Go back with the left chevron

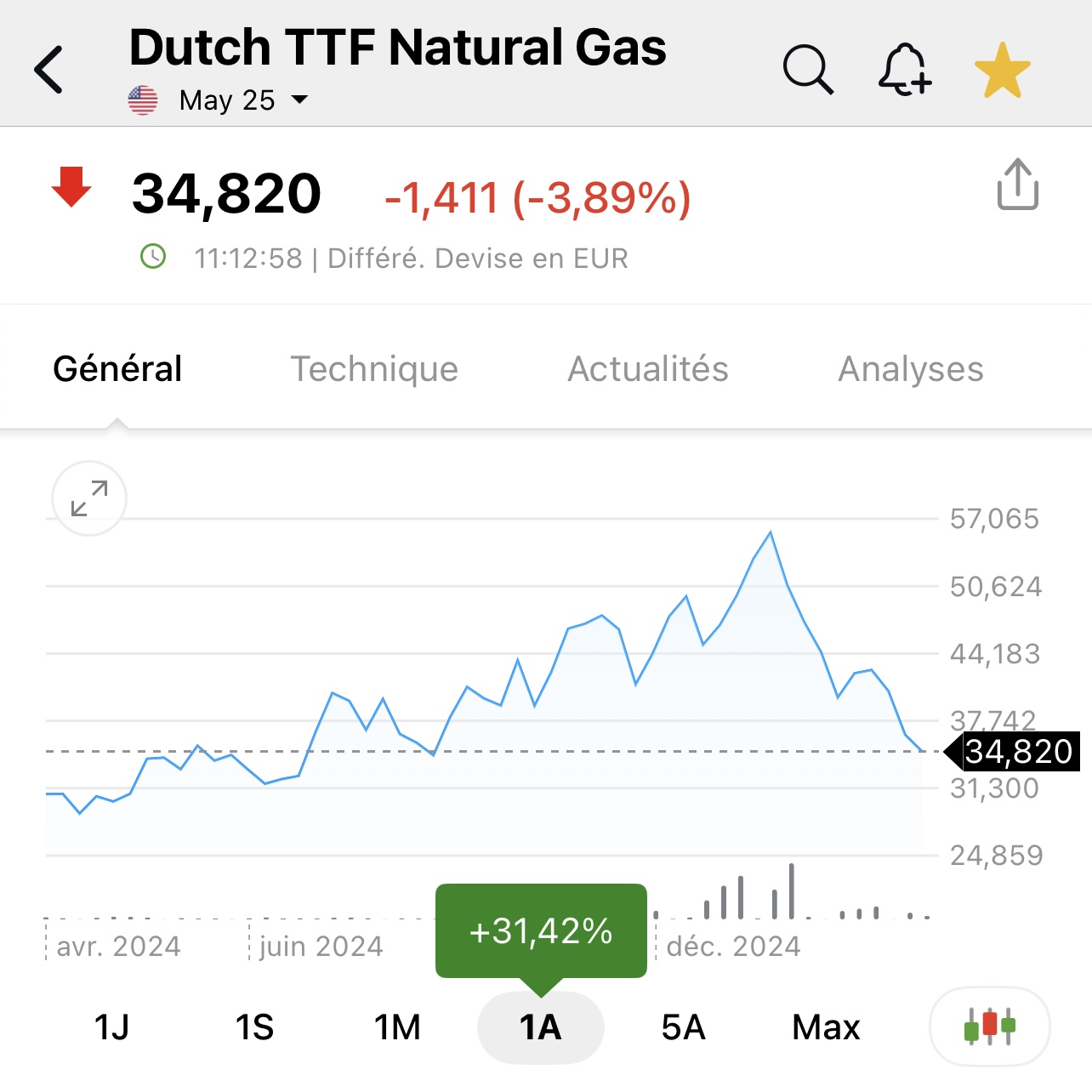[x=48, y=70]
